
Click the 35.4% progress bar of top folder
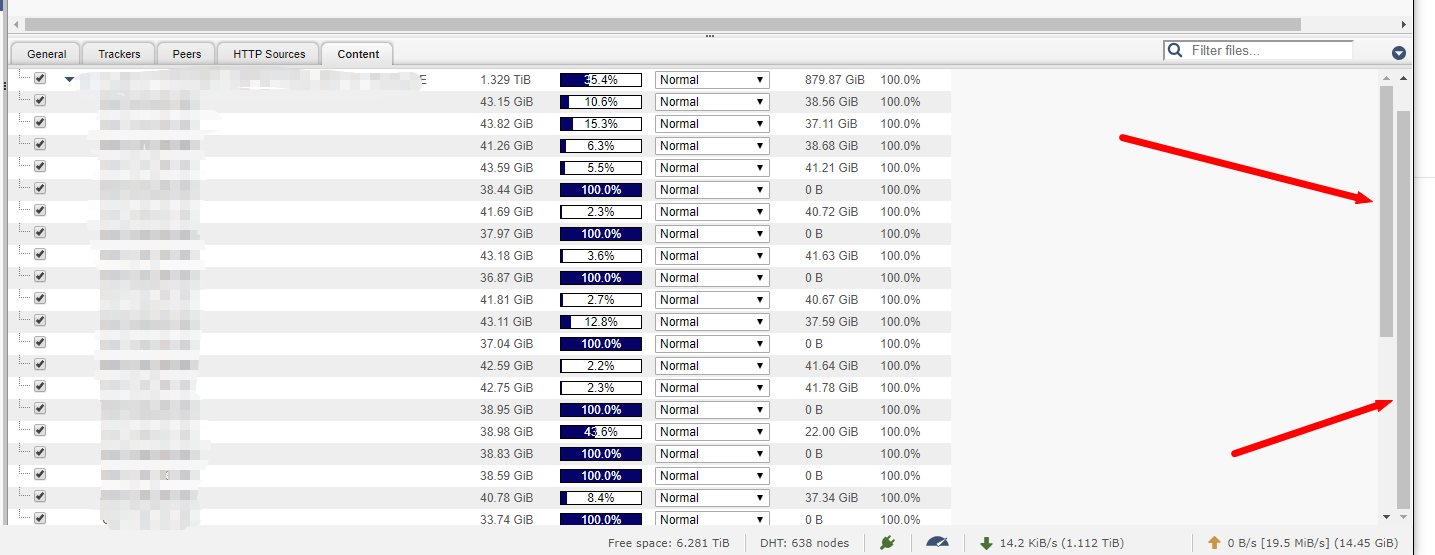pos(601,80)
